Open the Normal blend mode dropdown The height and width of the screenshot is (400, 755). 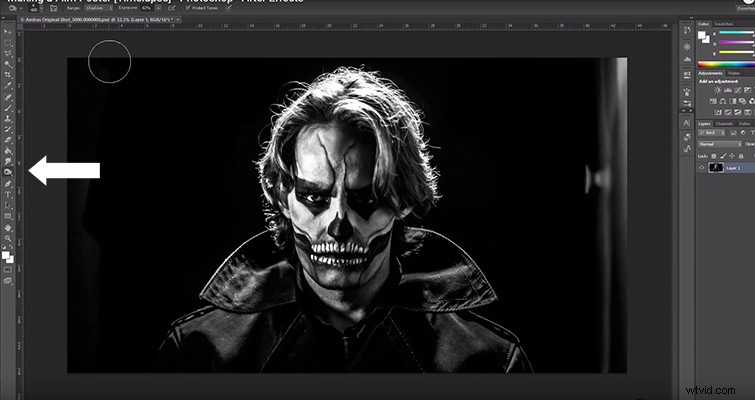(720, 144)
